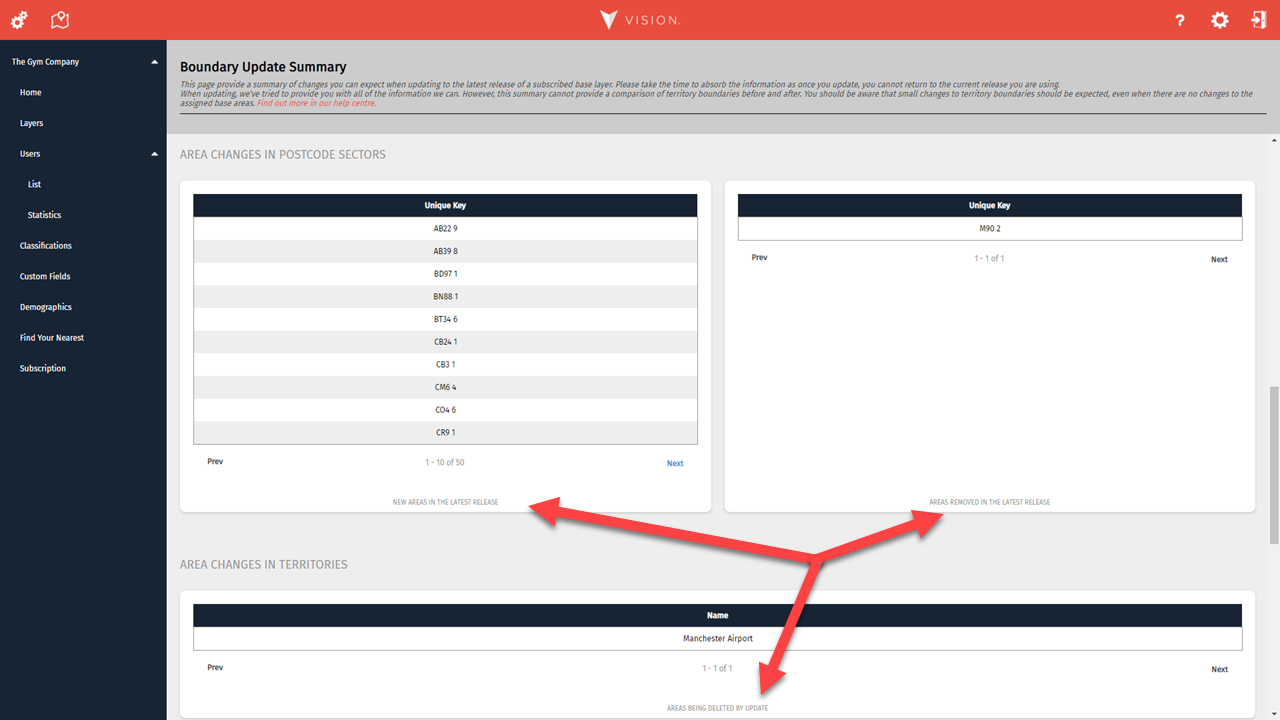
Task: Click the gears admin icon in header
Action: tap(19, 20)
